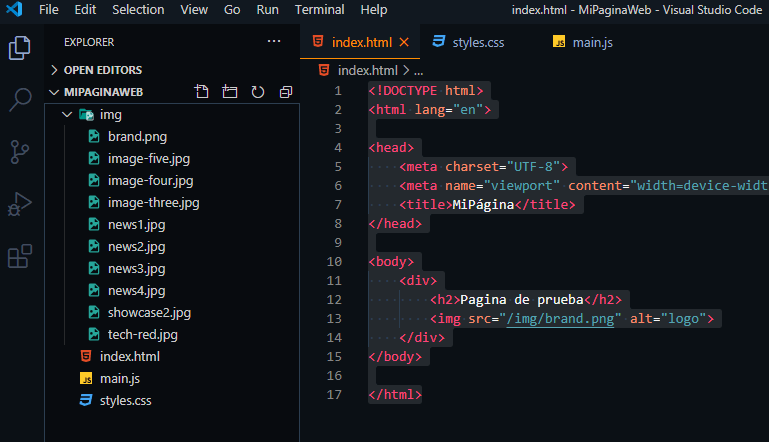Open tech-red.jpg from the file tree
Image resolution: width=769 pixels, height=442 pixels.
tap(143, 335)
